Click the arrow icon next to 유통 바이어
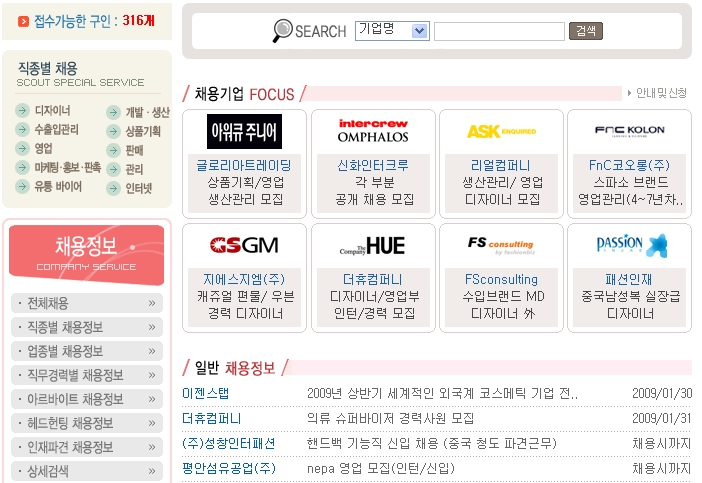 [x=22, y=186]
